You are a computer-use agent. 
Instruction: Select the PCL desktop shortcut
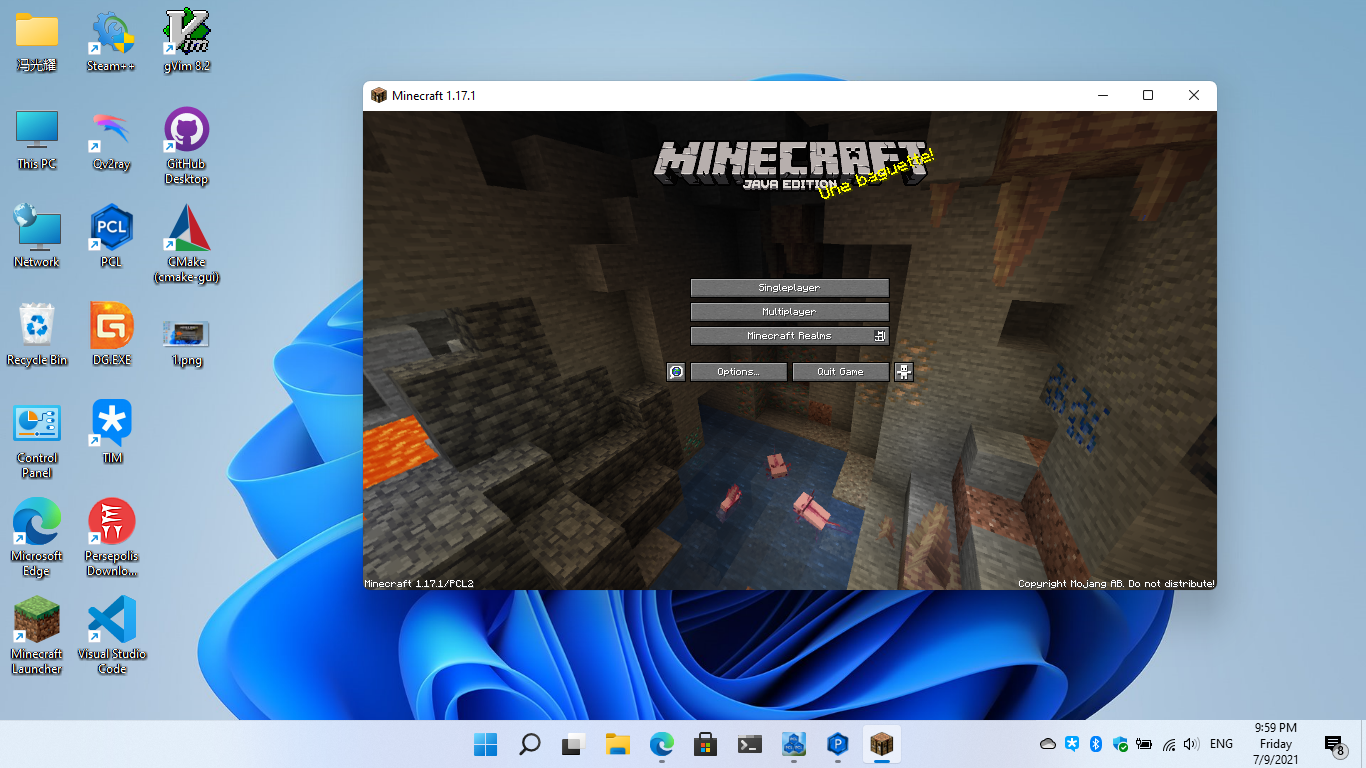pos(111,237)
